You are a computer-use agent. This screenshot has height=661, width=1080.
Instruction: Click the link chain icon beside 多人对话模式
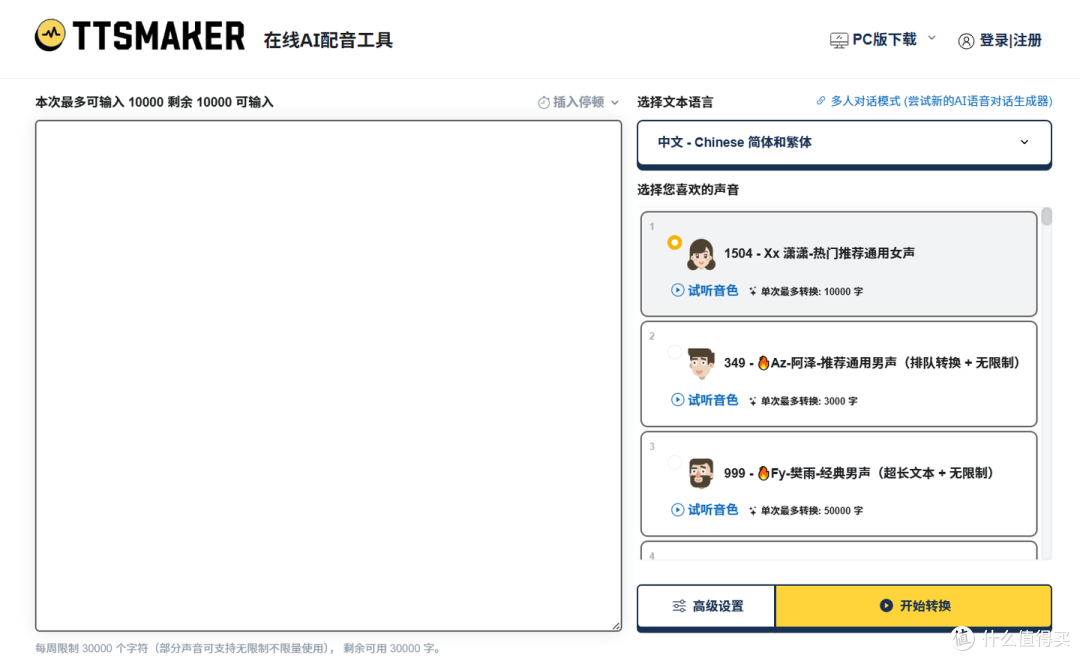(x=820, y=101)
